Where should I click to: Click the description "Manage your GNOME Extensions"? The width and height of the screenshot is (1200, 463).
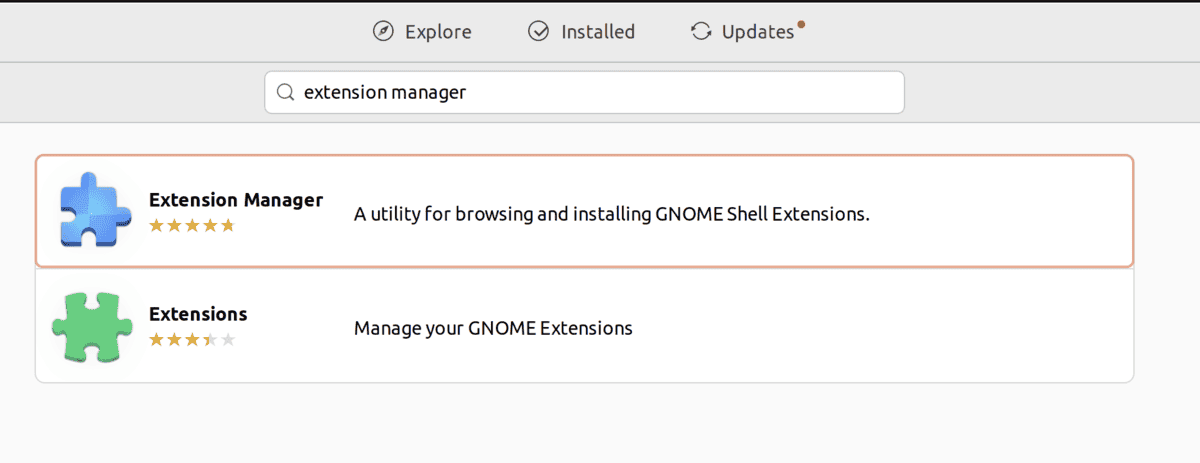[493, 328]
